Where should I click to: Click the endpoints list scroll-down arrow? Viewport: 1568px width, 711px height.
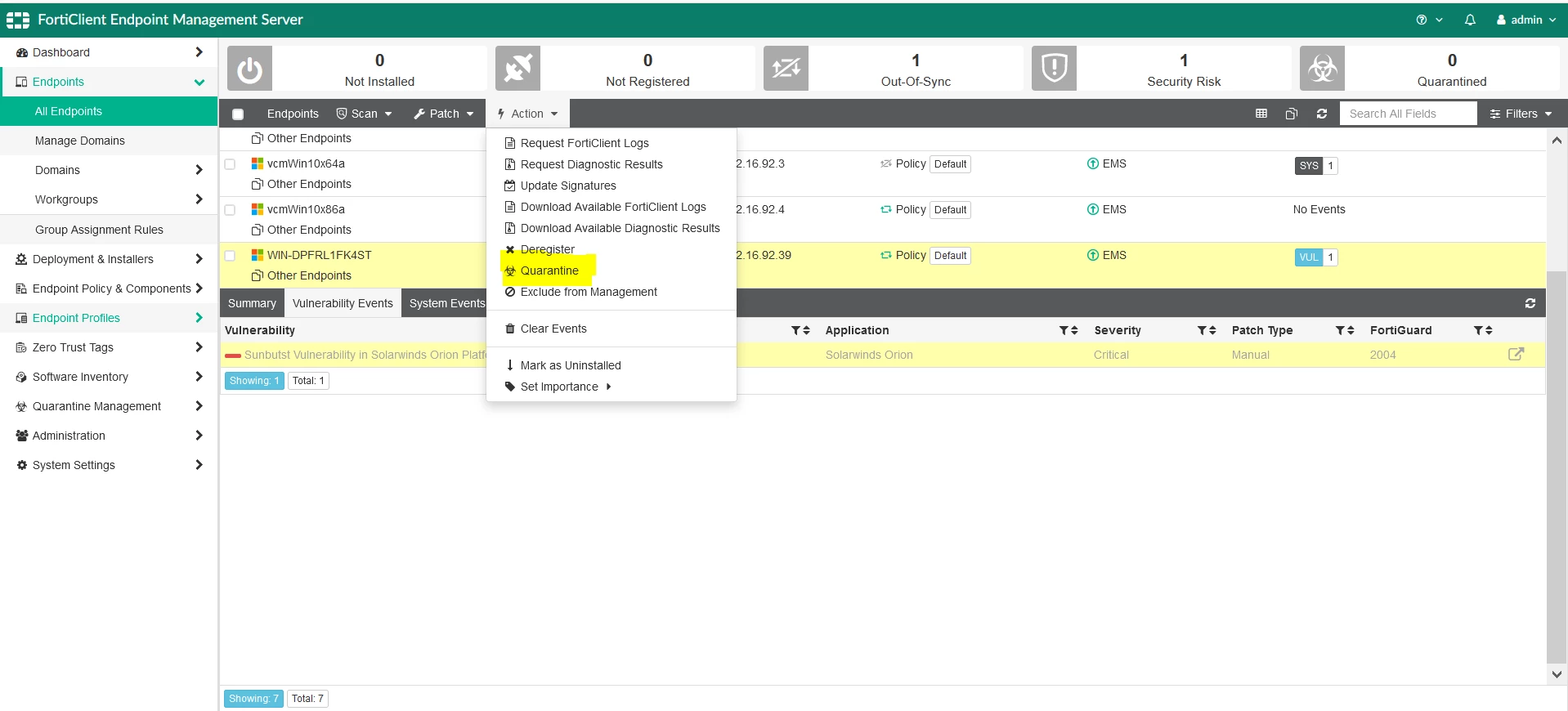pos(1557,674)
